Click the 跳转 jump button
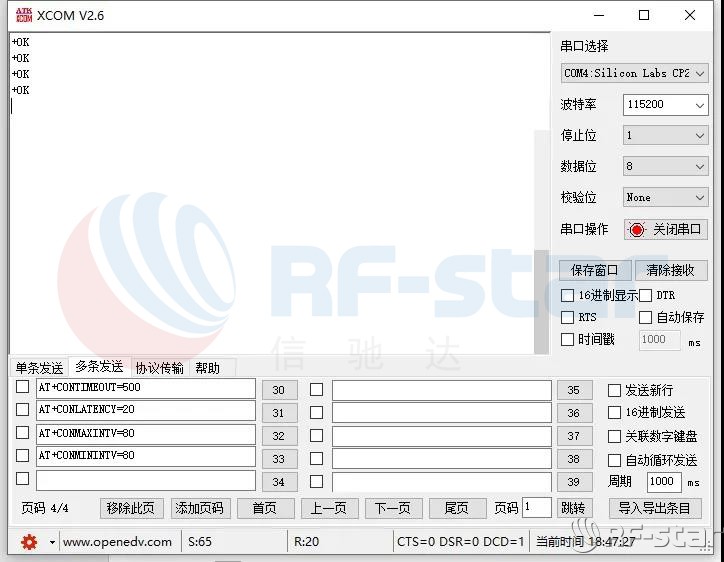 (x=574, y=508)
